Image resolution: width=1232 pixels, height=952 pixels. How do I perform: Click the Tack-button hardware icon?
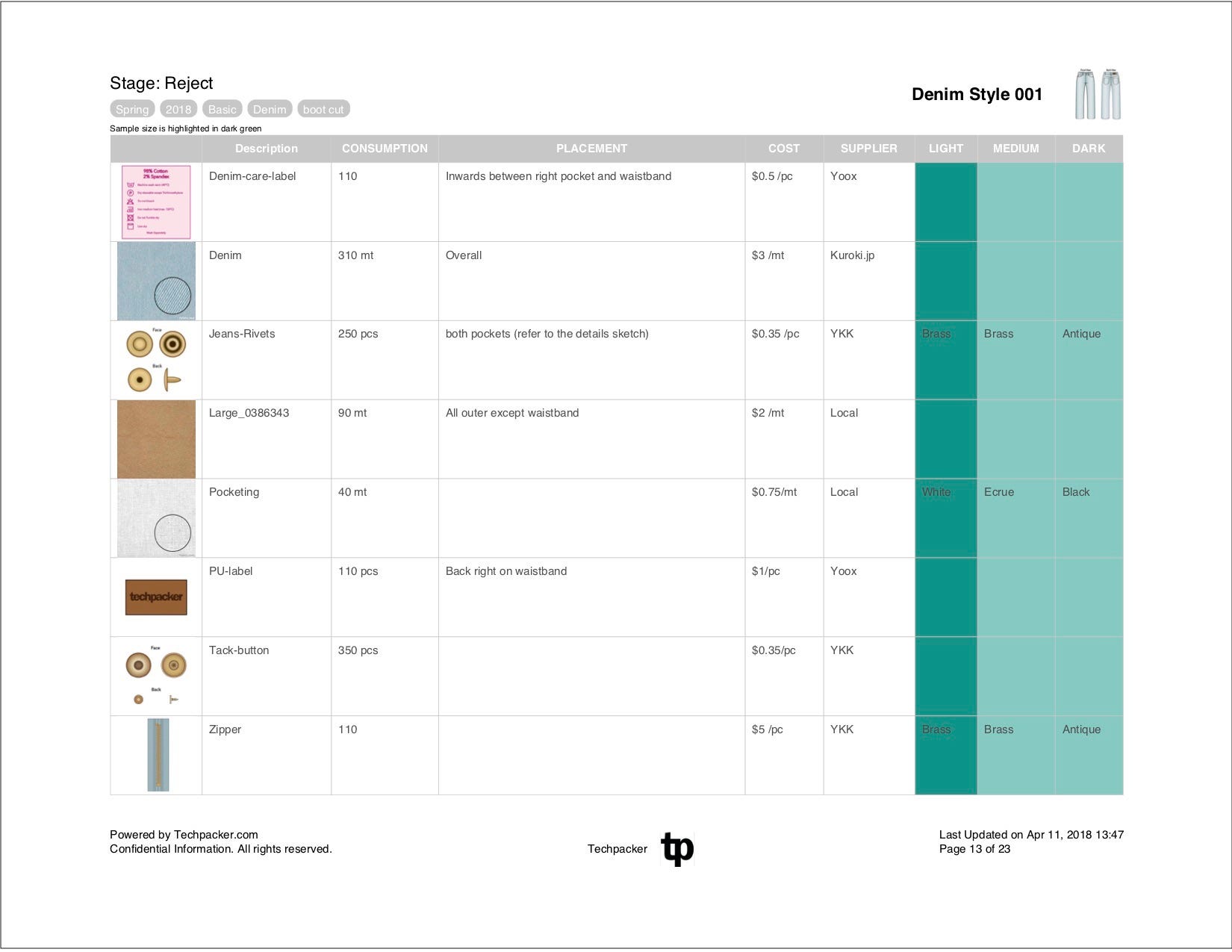pos(156,676)
